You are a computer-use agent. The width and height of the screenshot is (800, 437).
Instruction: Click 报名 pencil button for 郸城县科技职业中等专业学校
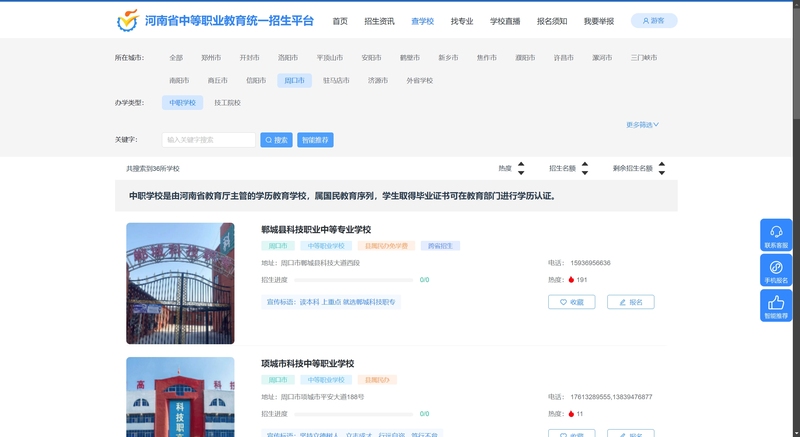631,302
